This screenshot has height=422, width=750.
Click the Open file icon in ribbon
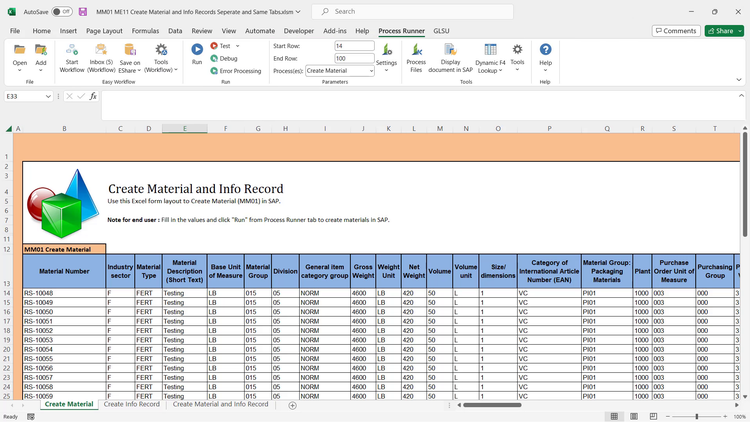20,49
